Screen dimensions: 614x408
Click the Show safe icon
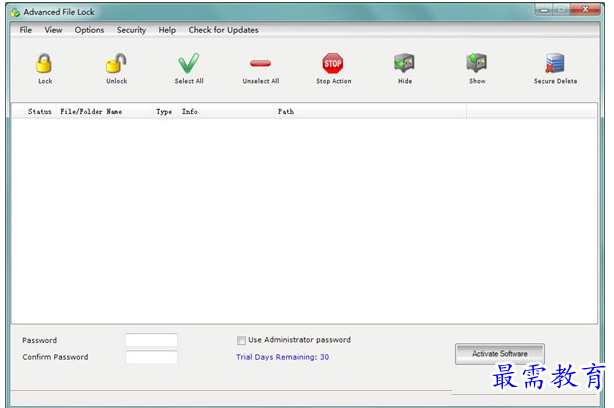pyautogui.click(x=477, y=63)
